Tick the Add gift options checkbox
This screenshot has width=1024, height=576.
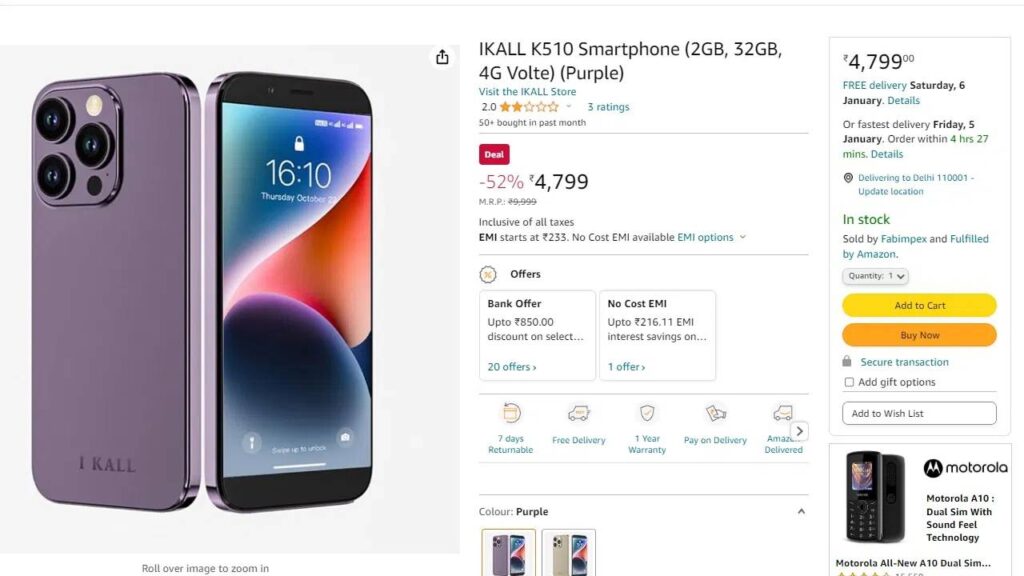[x=849, y=382]
